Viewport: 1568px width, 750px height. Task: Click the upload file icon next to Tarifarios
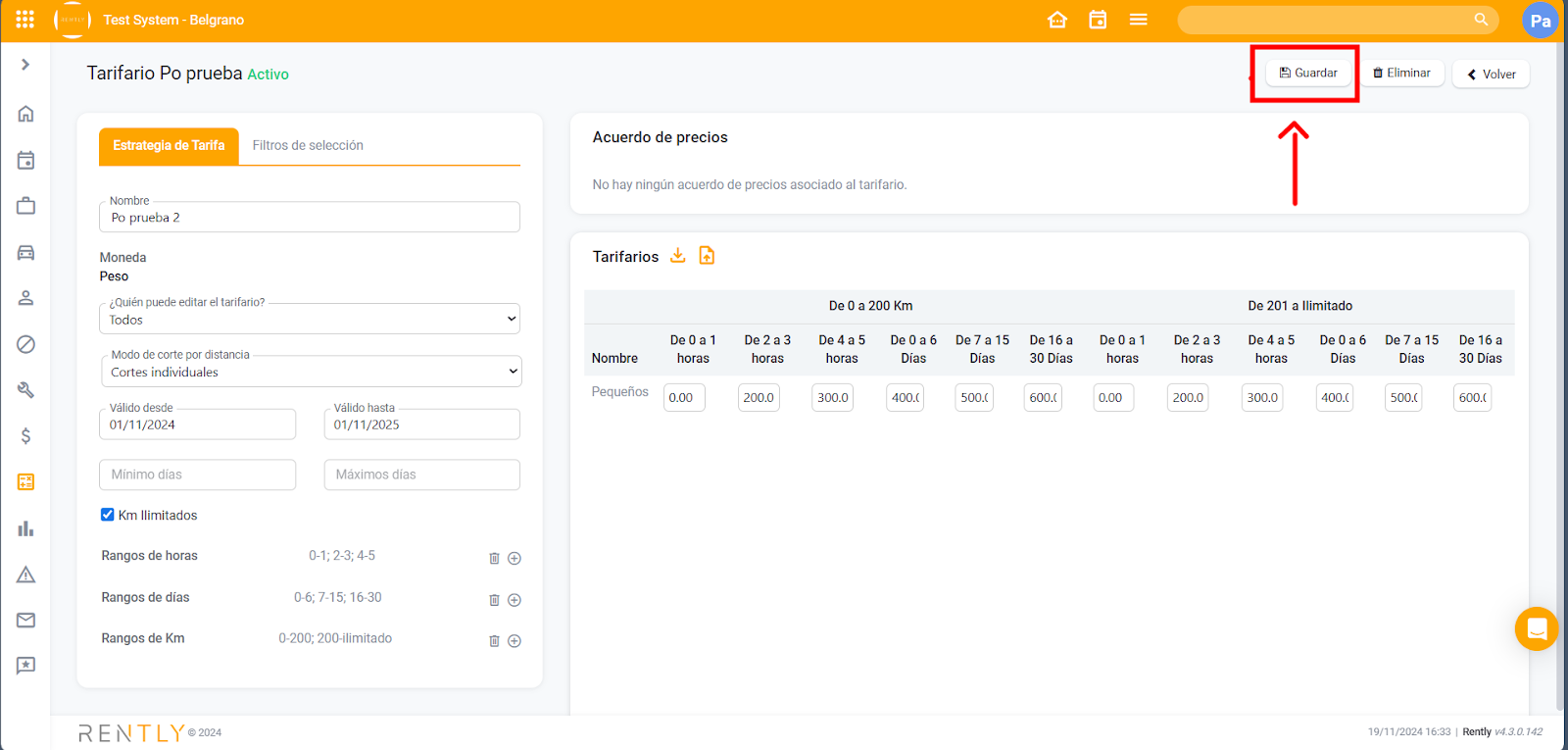coord(707,256)
